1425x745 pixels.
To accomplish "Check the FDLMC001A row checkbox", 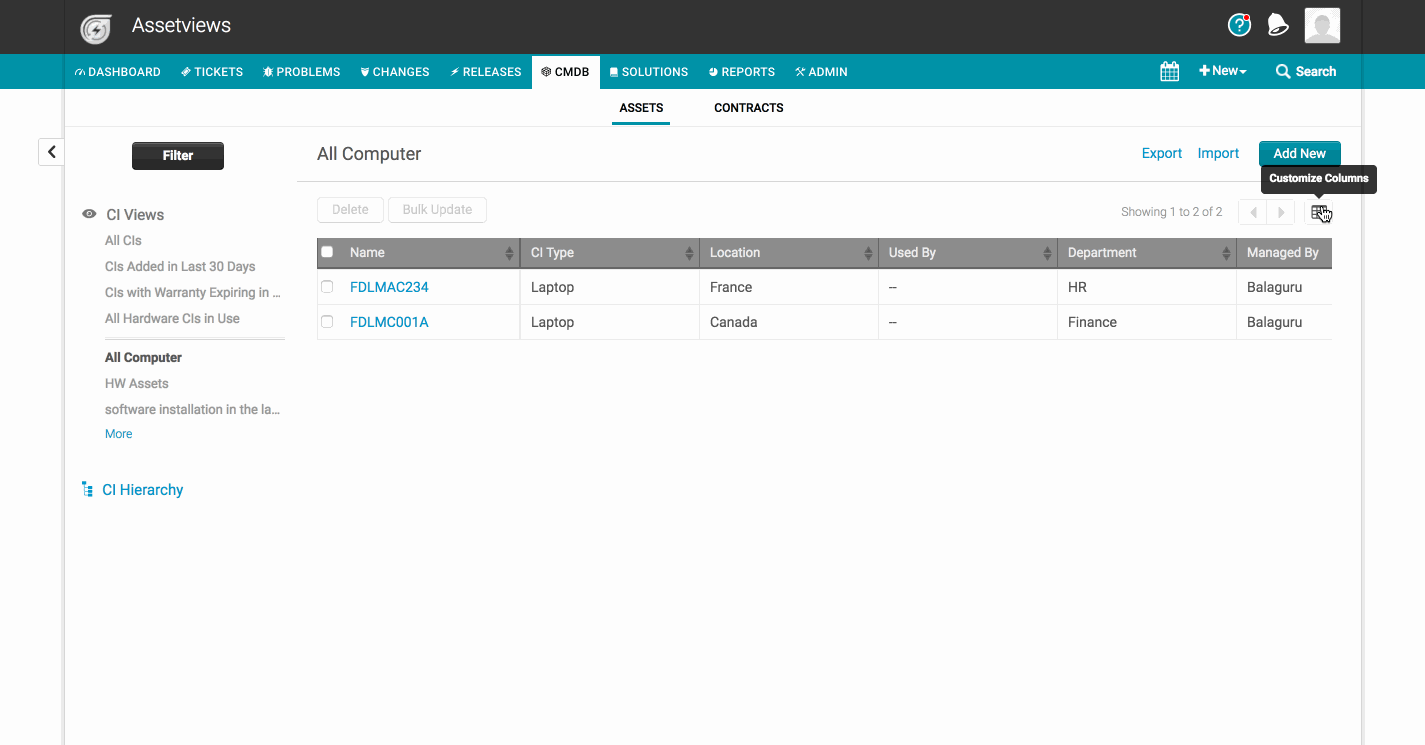I will point(327,322).
